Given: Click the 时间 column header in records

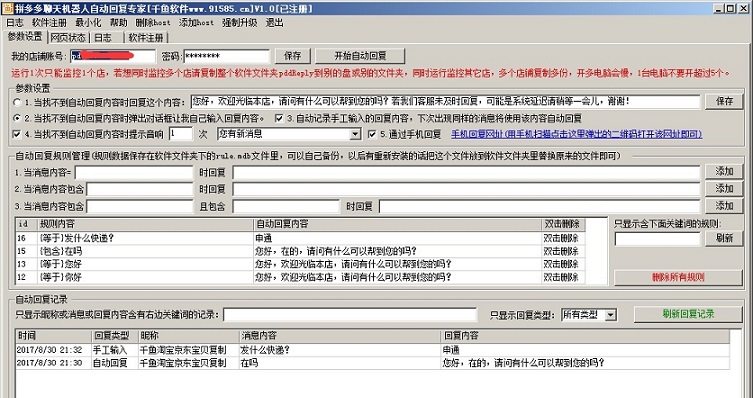Looking at the screenshot, I should tap(53, 336).
